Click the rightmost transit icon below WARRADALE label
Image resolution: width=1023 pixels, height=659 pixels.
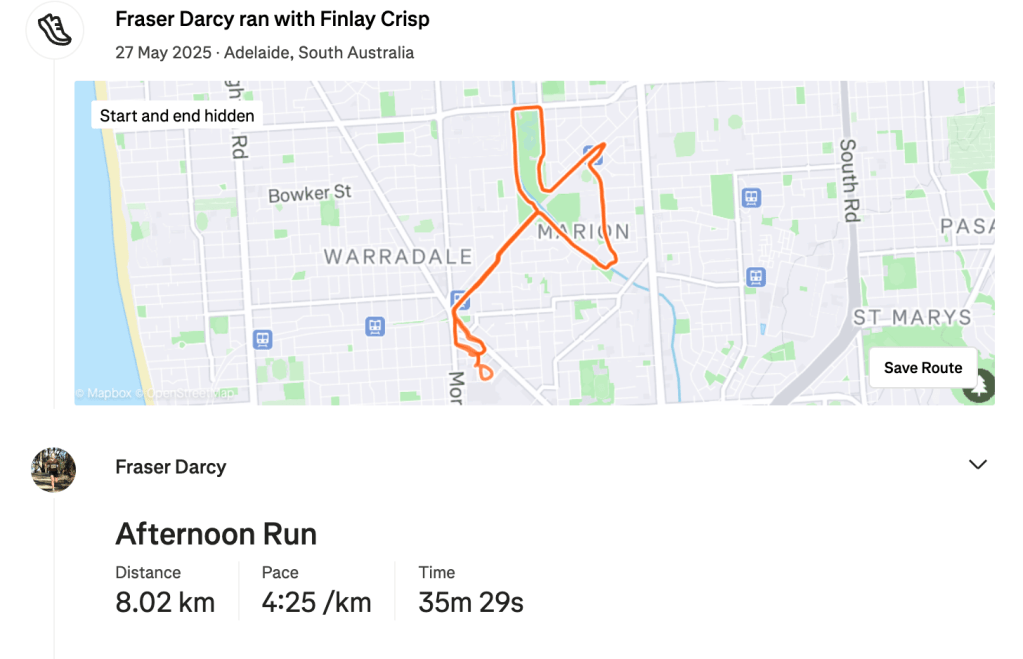pyautogui.click(x=459, y=300)
